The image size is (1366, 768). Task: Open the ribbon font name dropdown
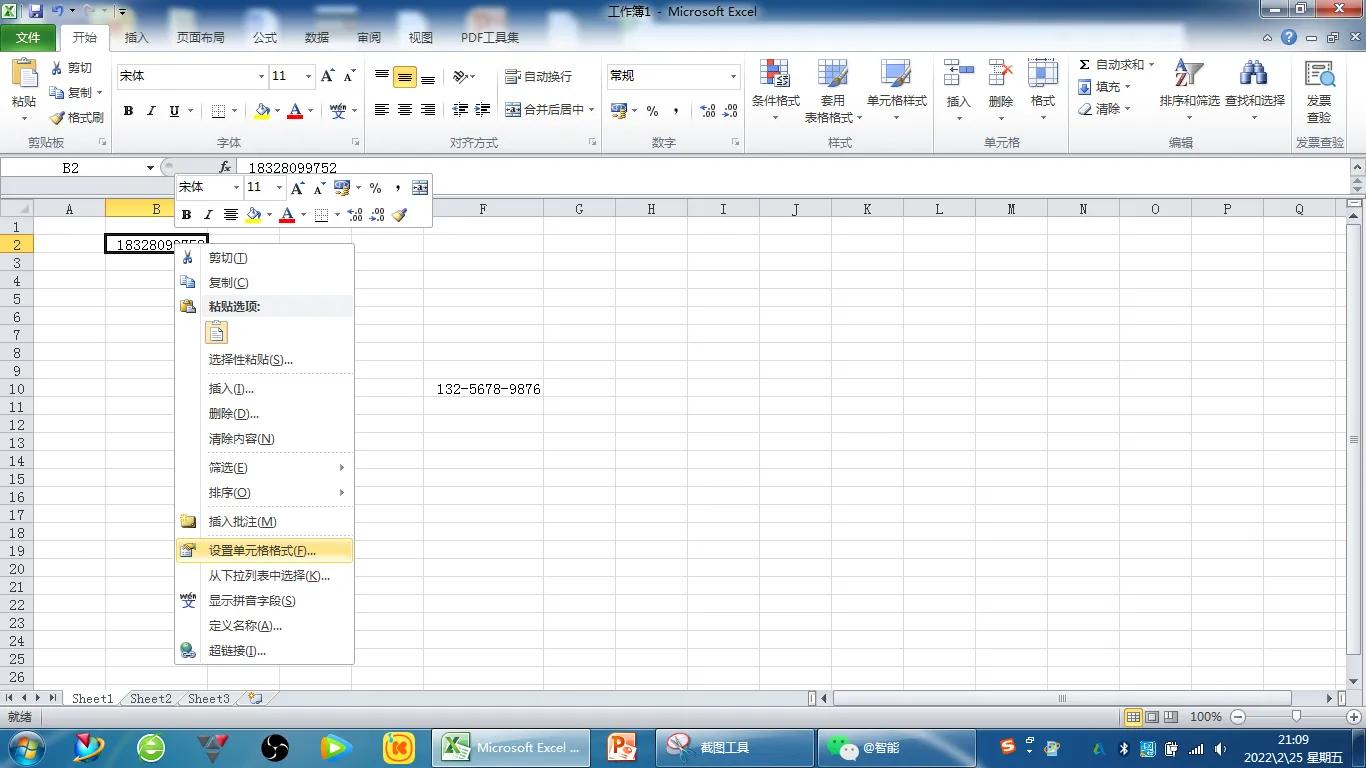pos(261,76)
